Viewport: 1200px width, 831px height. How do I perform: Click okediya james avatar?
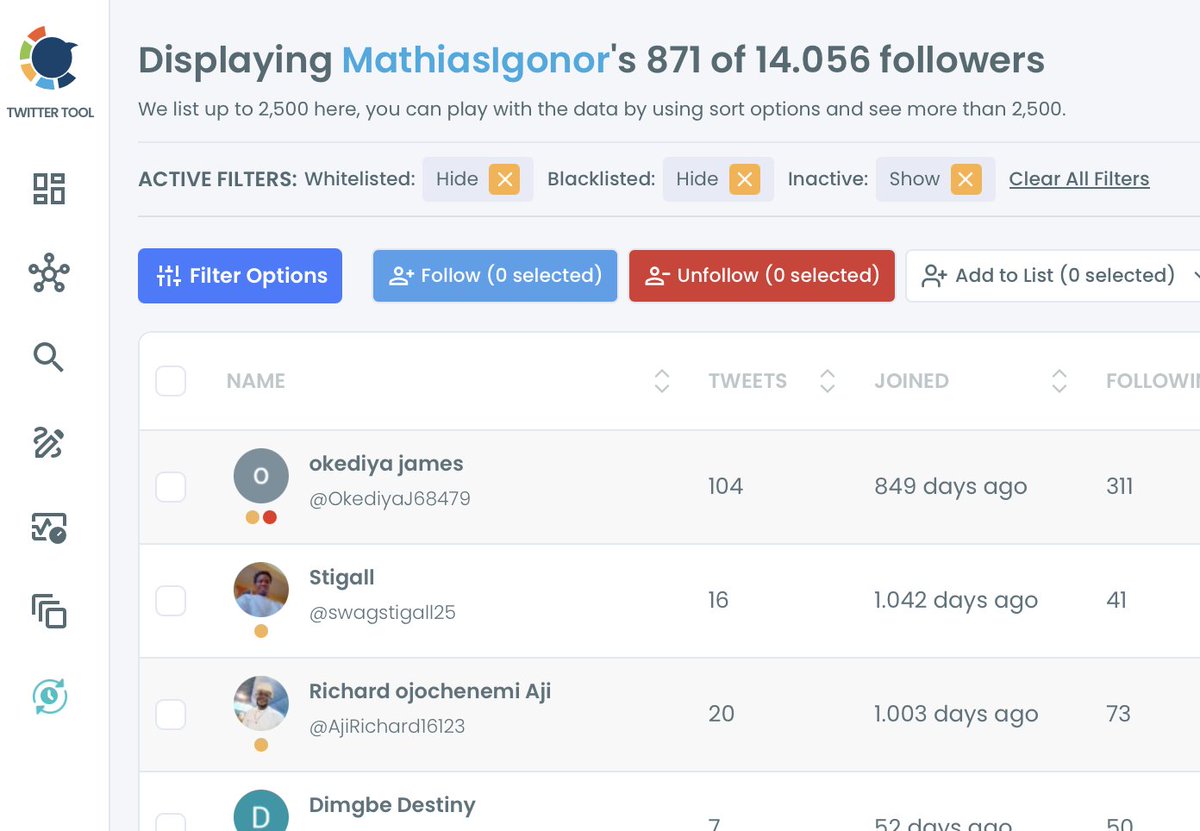(x=261, y=476)
